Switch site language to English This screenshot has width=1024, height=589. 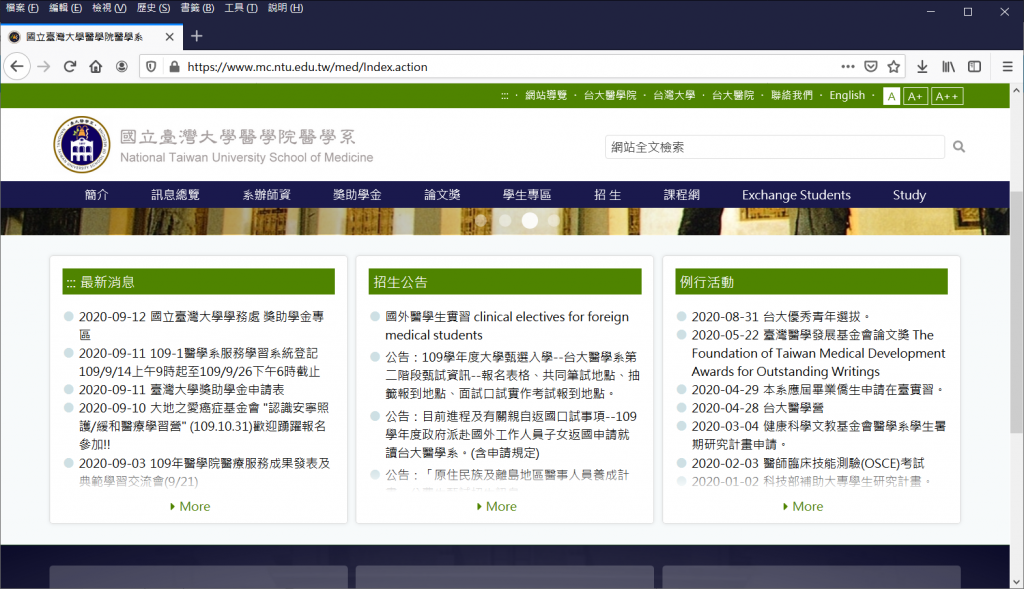[x=847, y=95]
